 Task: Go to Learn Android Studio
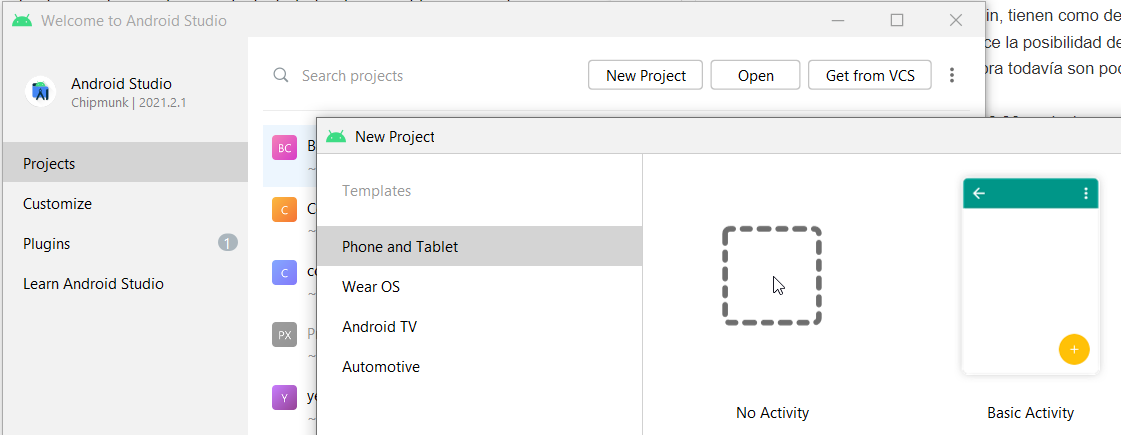(x=93, y=284)
